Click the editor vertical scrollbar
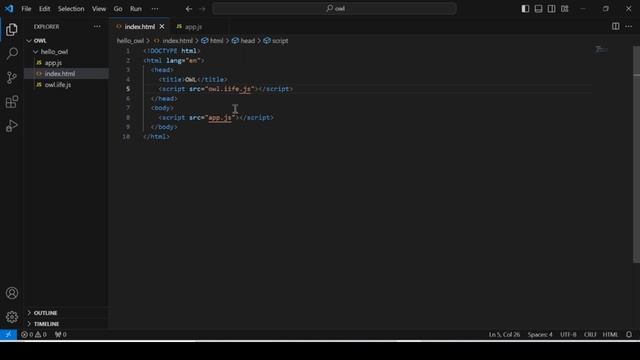Screen dimensions: 640x360 (636, 155)
